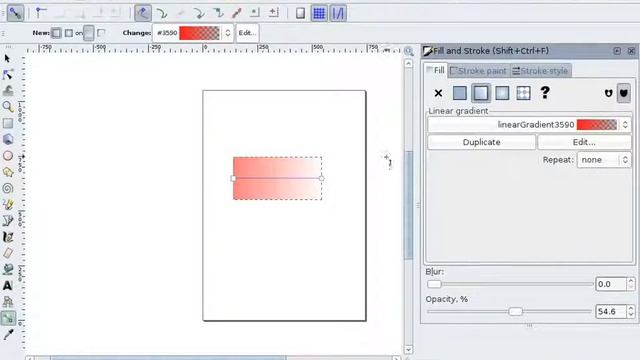The height and width of the screenshot is (360, 640).
Task: Select evenodd fill rule heart icon
Action: pyautogui.click(x=608, y=93)
